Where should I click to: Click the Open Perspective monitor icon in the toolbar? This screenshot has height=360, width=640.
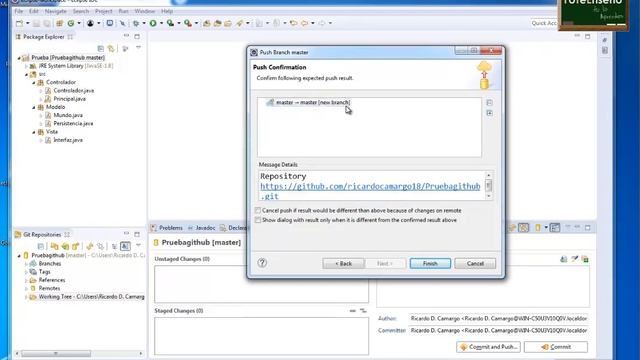click(110, 23)
